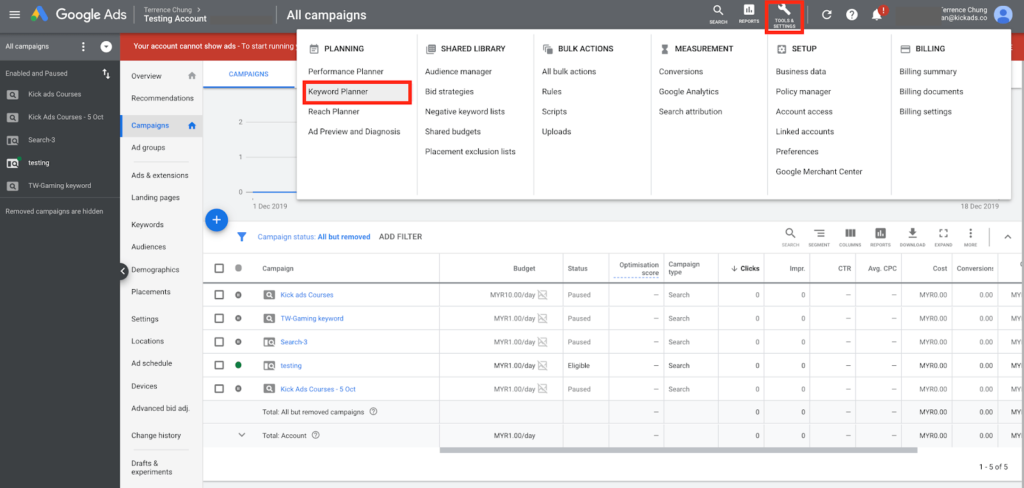
Task: Open the Tools & Settings wrench icon
Action: point(784,16)
